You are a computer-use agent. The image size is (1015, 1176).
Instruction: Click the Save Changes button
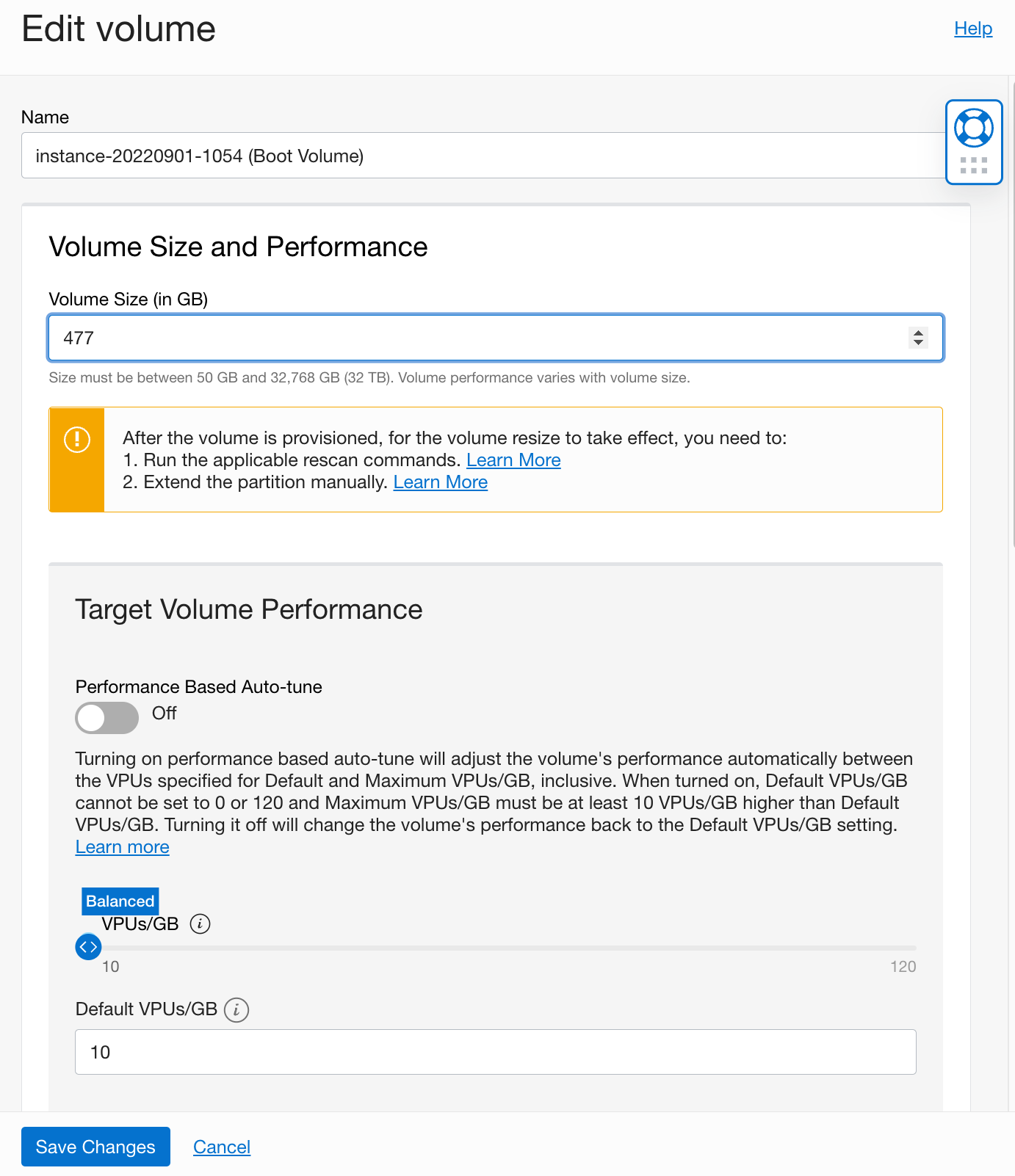tap(95, 1147)
